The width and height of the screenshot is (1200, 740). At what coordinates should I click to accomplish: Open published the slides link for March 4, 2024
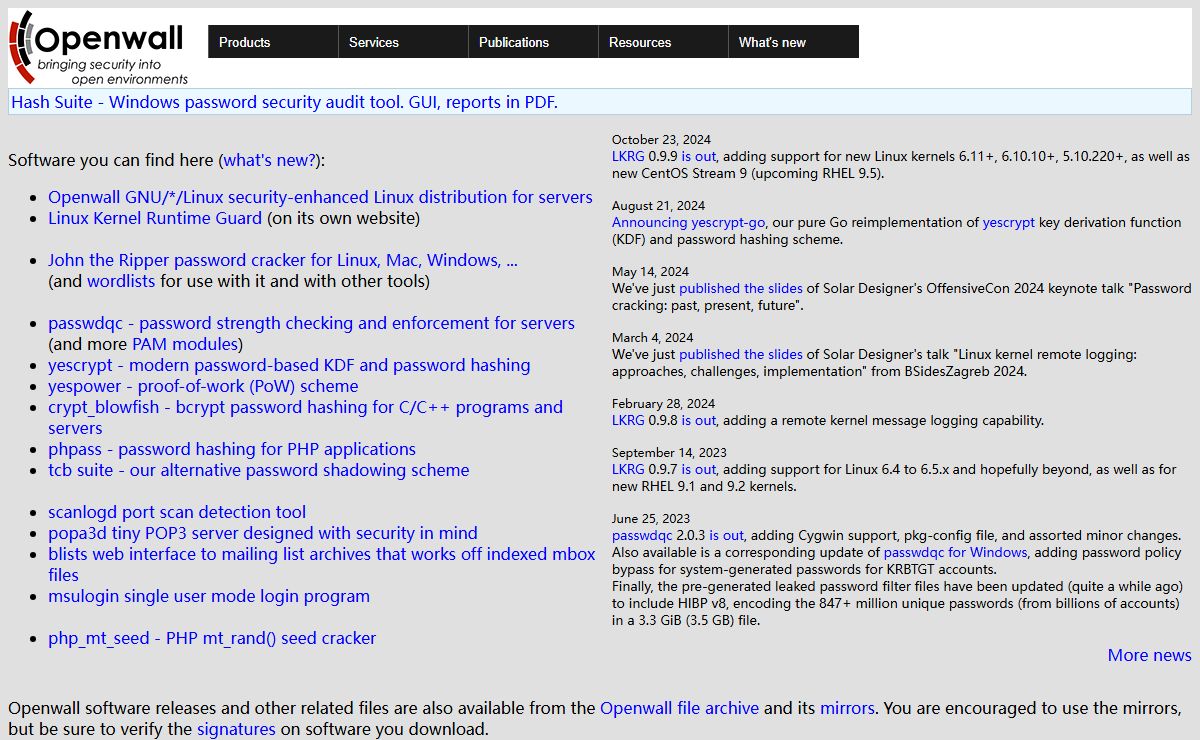(741, 354)
